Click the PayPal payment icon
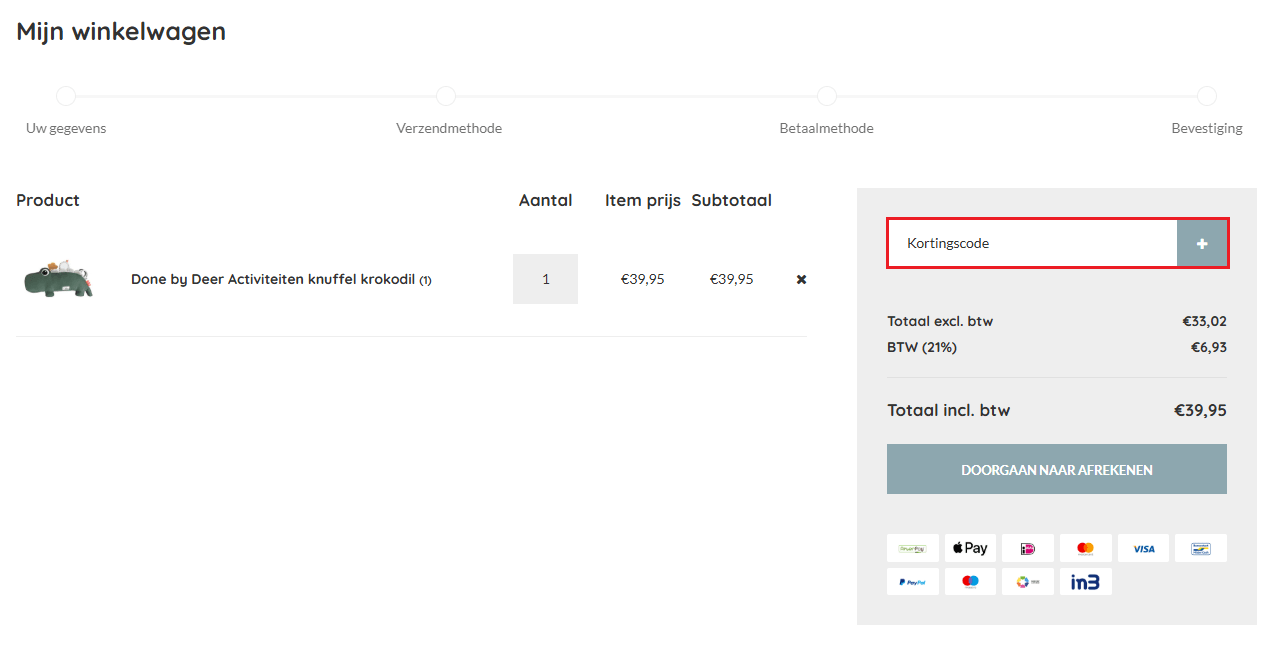1274x646 pixels. 912,582
